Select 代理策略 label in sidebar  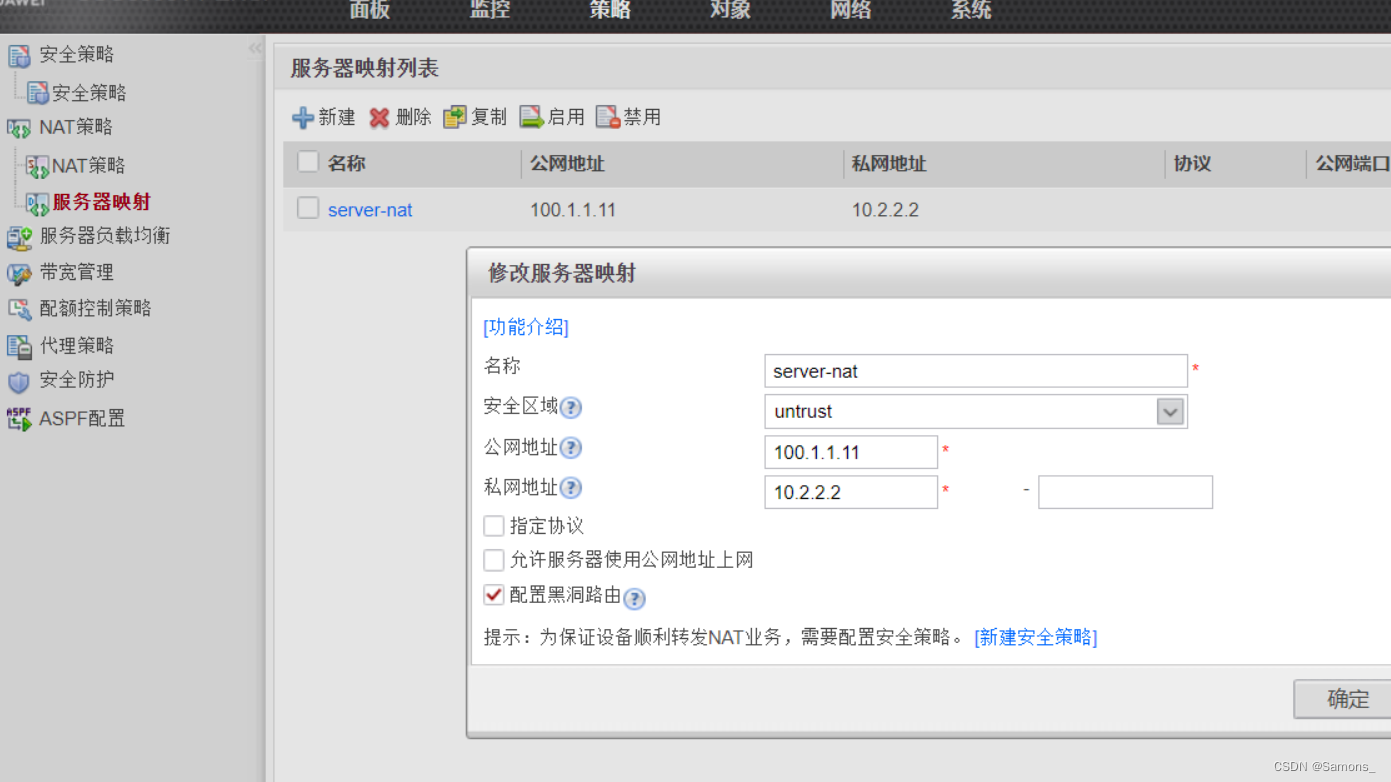(x=77, y=345)
